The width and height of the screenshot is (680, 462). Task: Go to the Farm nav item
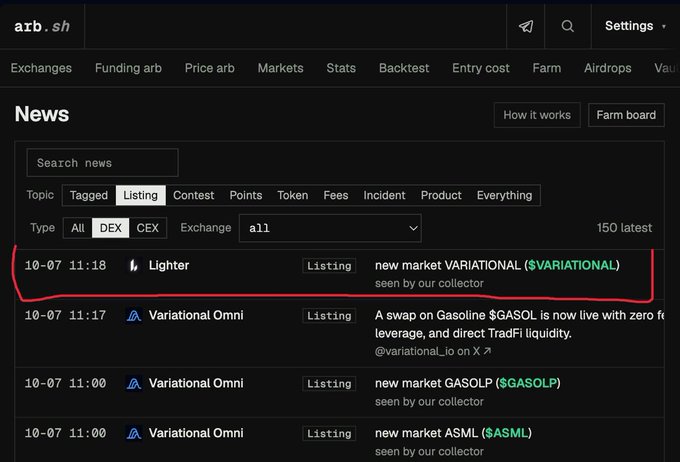point(546,68)
